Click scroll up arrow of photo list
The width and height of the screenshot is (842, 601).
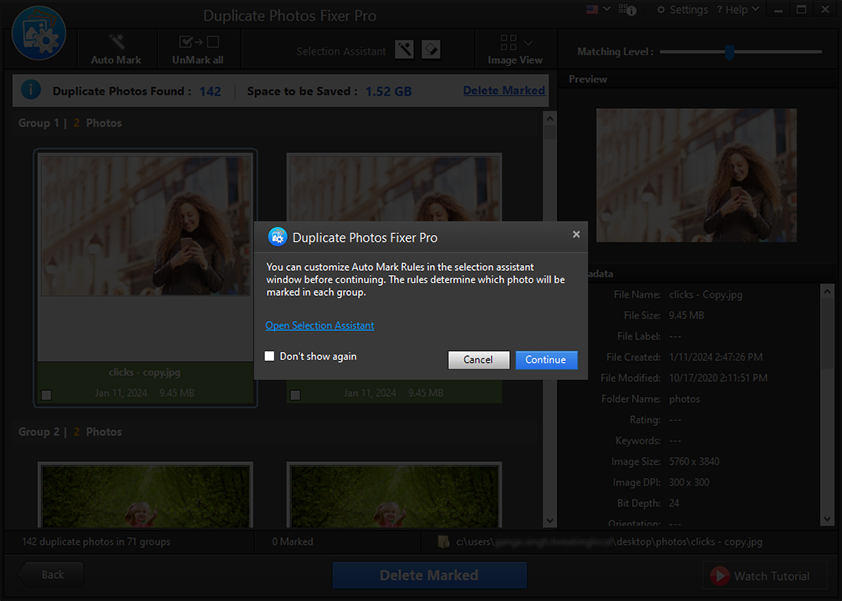(550, 118)
